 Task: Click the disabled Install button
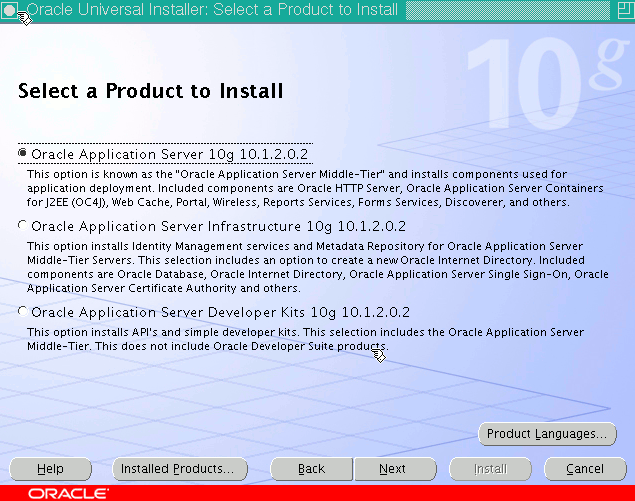(x=490, y=469)
